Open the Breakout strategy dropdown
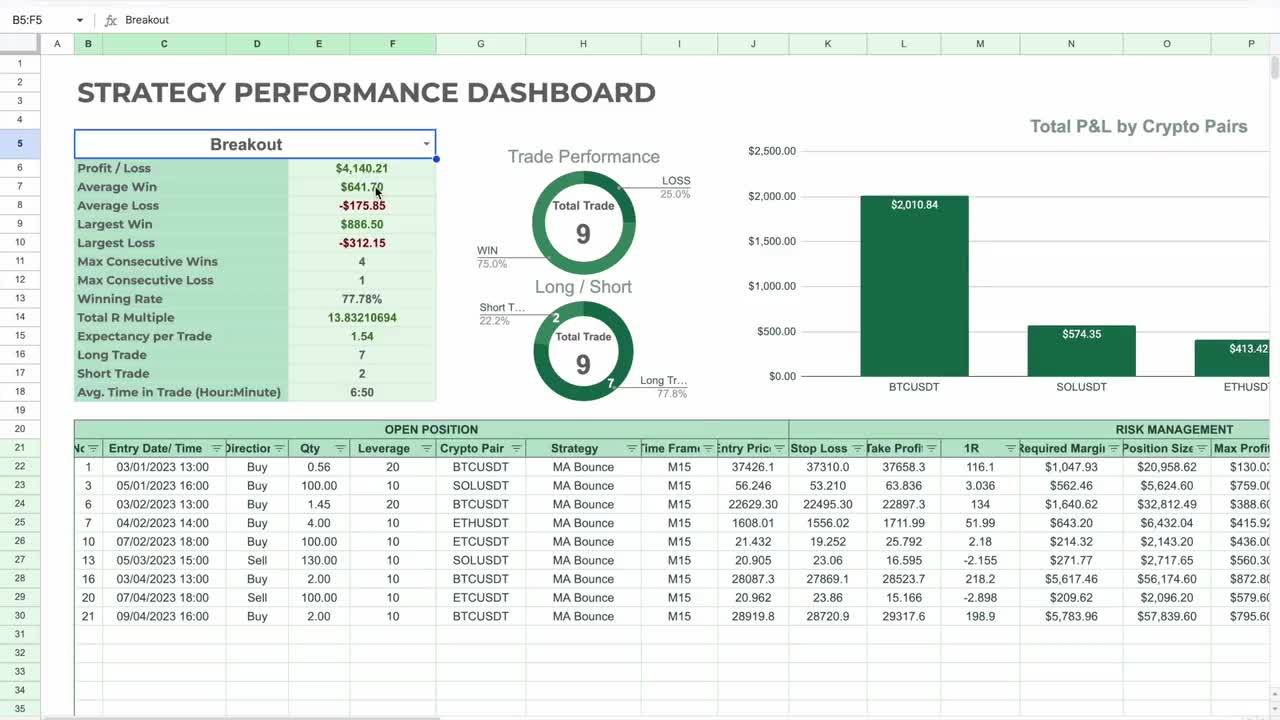The height and width of the screenshot is (720, 1280). 426,144
